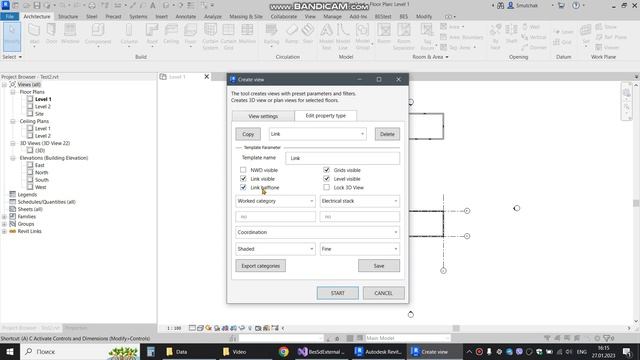The image size is (640, 360).
Task: Collapse the Elevations tree node
Action: (x=13, y=158)
